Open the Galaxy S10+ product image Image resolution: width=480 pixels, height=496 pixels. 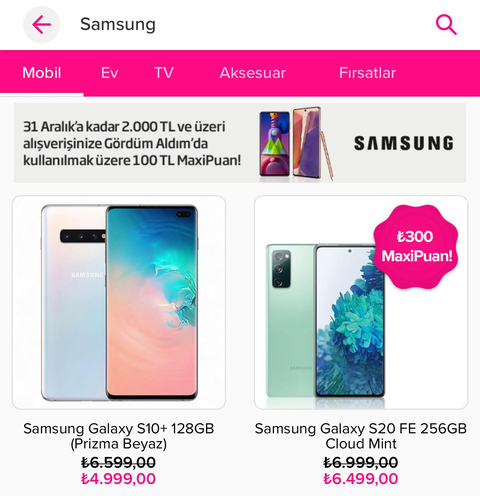(119, 302)
